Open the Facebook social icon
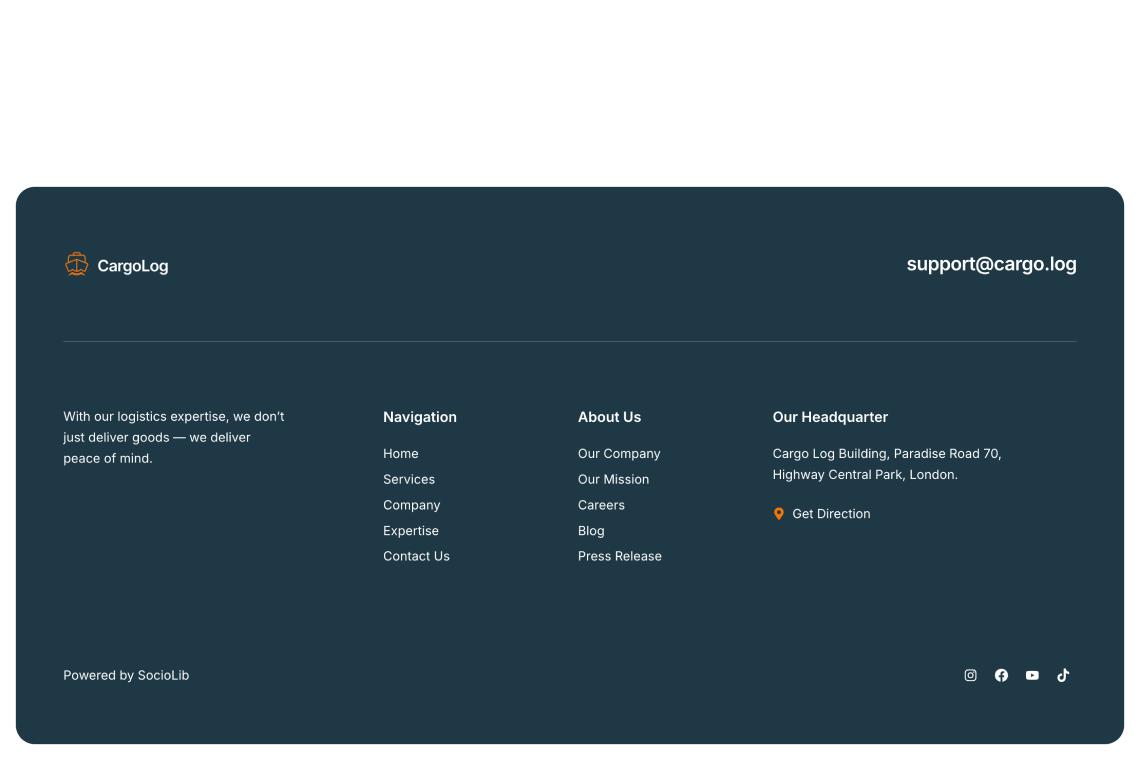1140x760 pixels. coord(1001,675)
